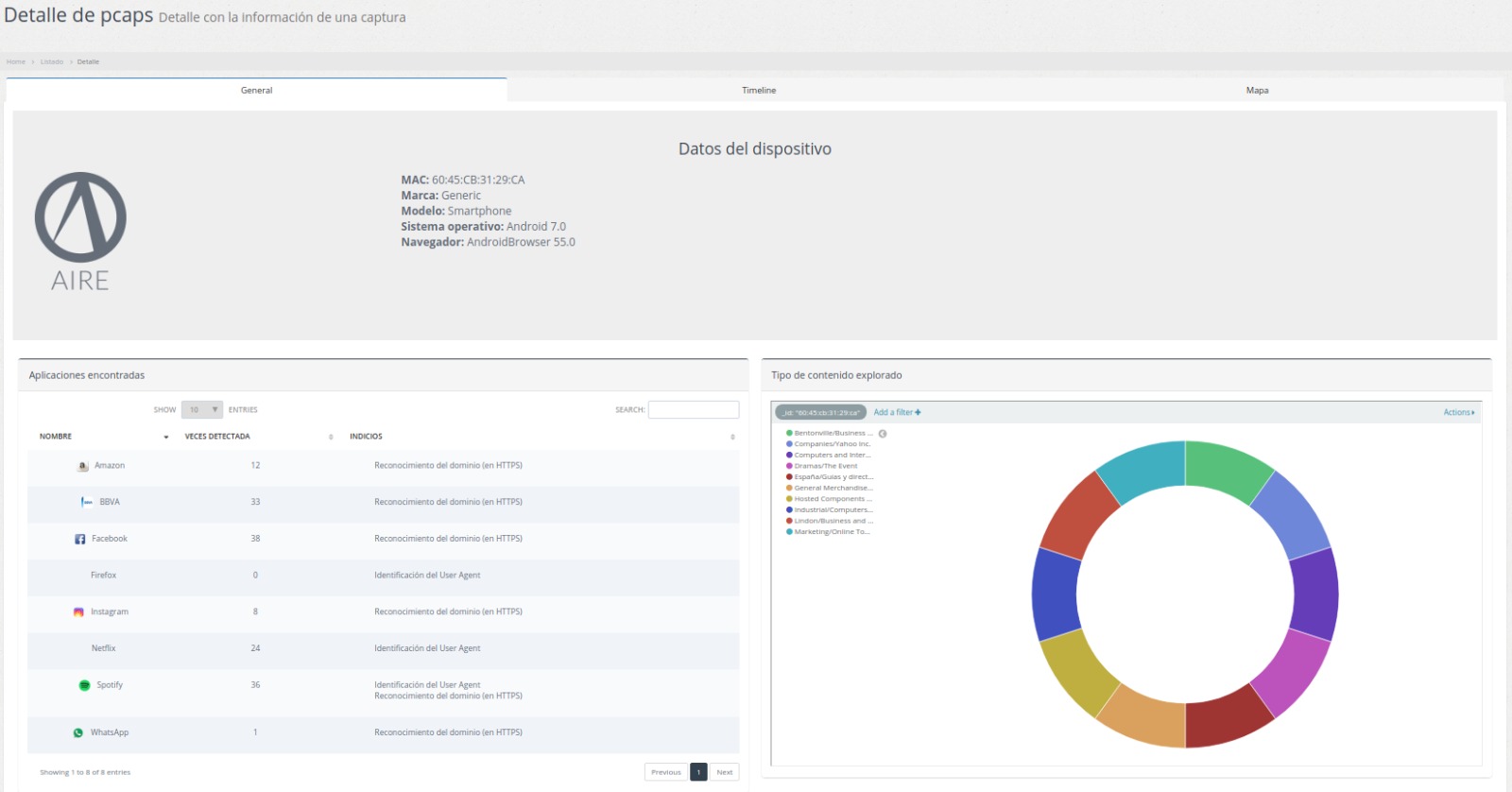This screenshot has height=792, width=1512.
Task: Toggle the Companies/Yahoo Inc. legend entry
Action: 832,444
